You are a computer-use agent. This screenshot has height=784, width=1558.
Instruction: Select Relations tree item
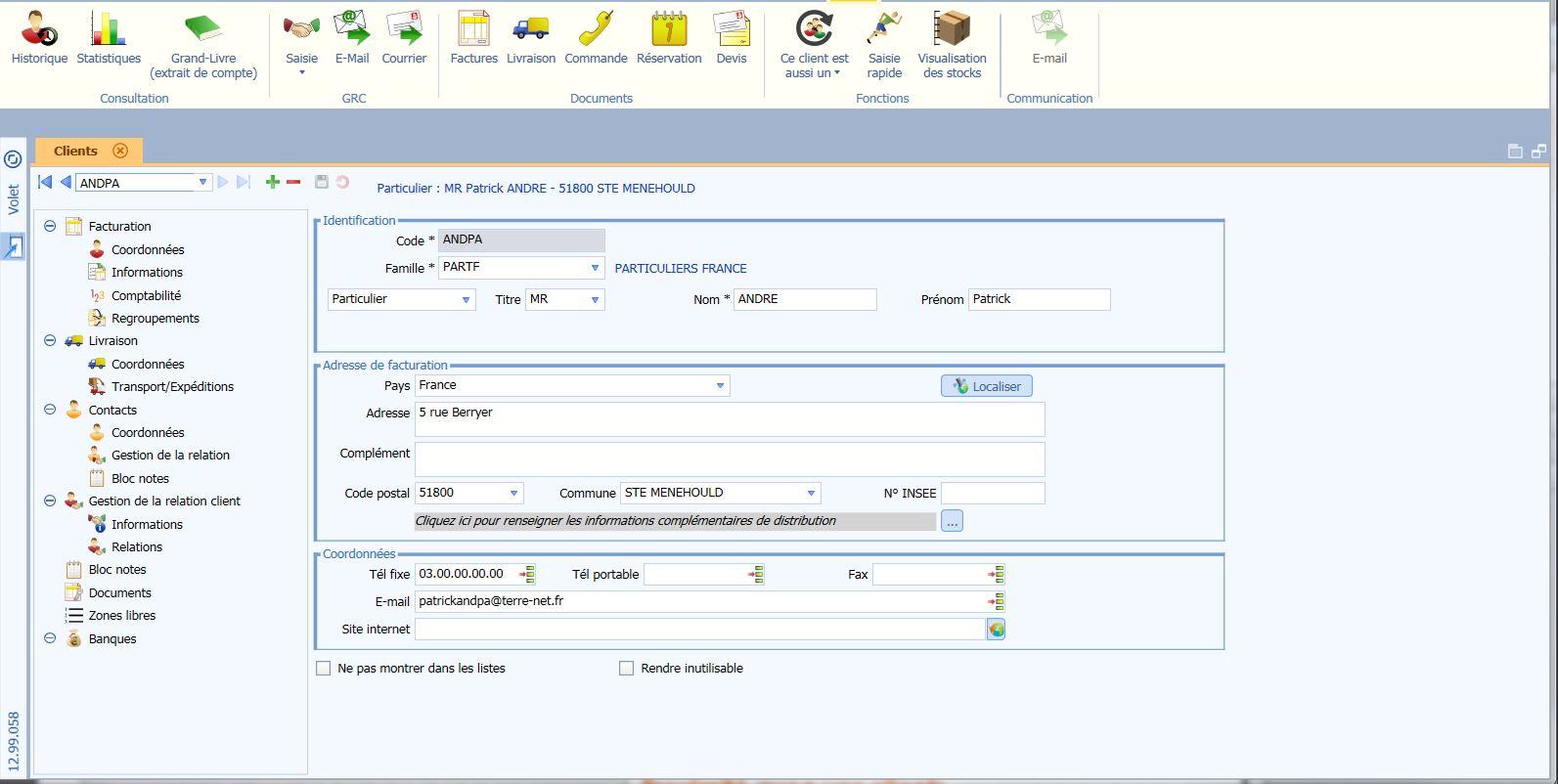pyautogui.click(x=137, y=546)
